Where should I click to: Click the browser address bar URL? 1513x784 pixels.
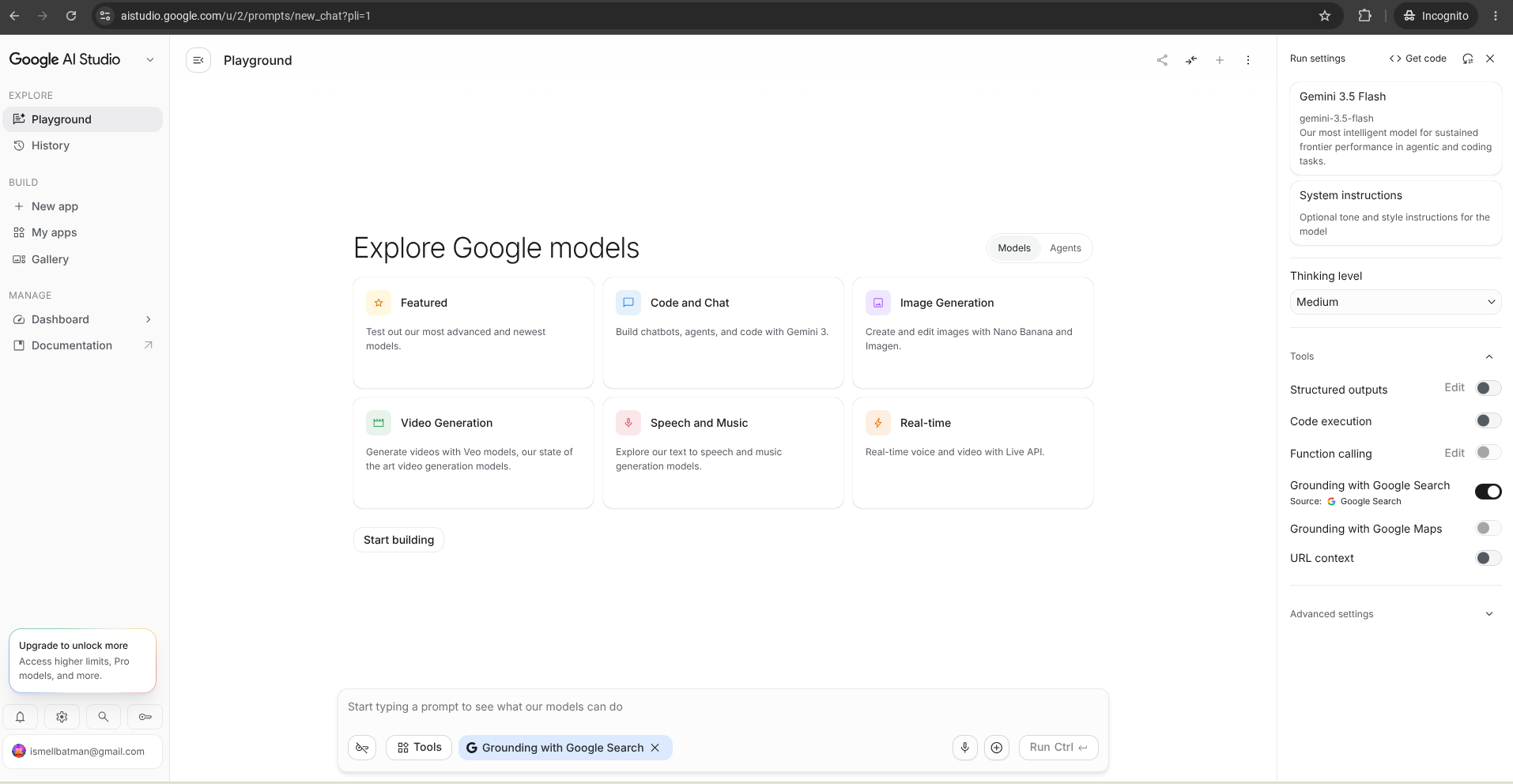[x=246, y=16]
